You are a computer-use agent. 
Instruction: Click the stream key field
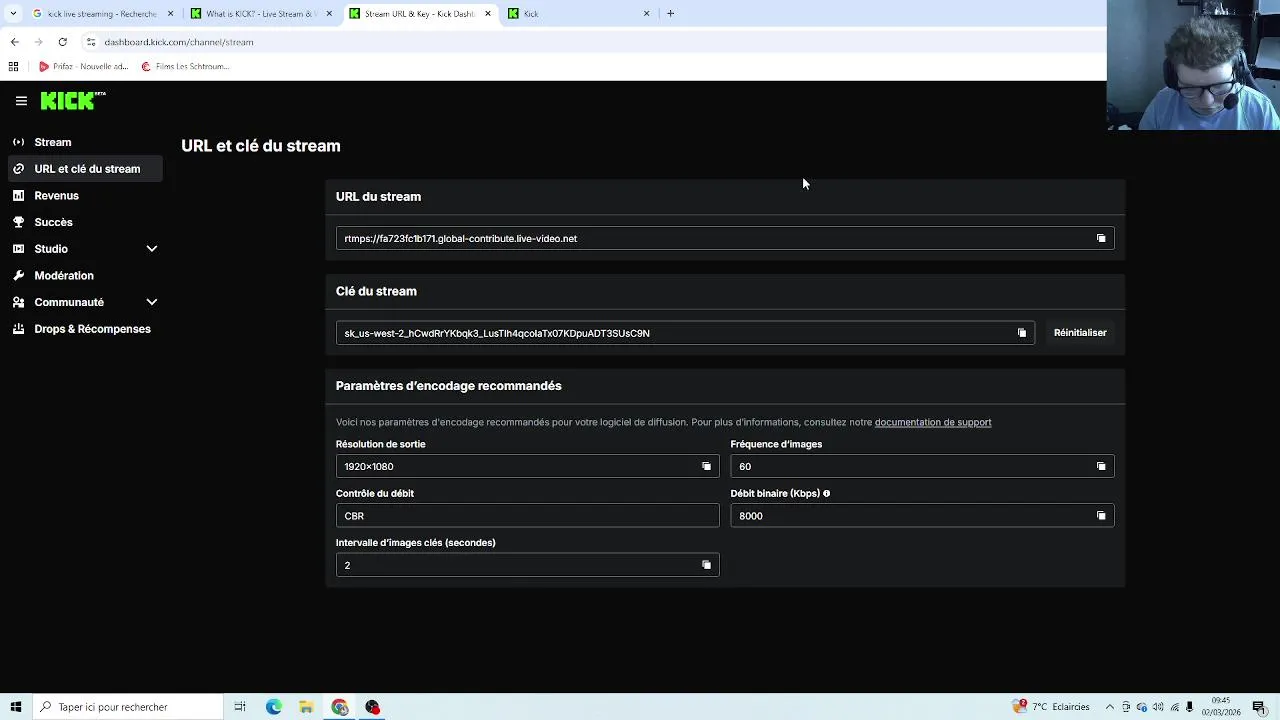[x=685, y=333]
